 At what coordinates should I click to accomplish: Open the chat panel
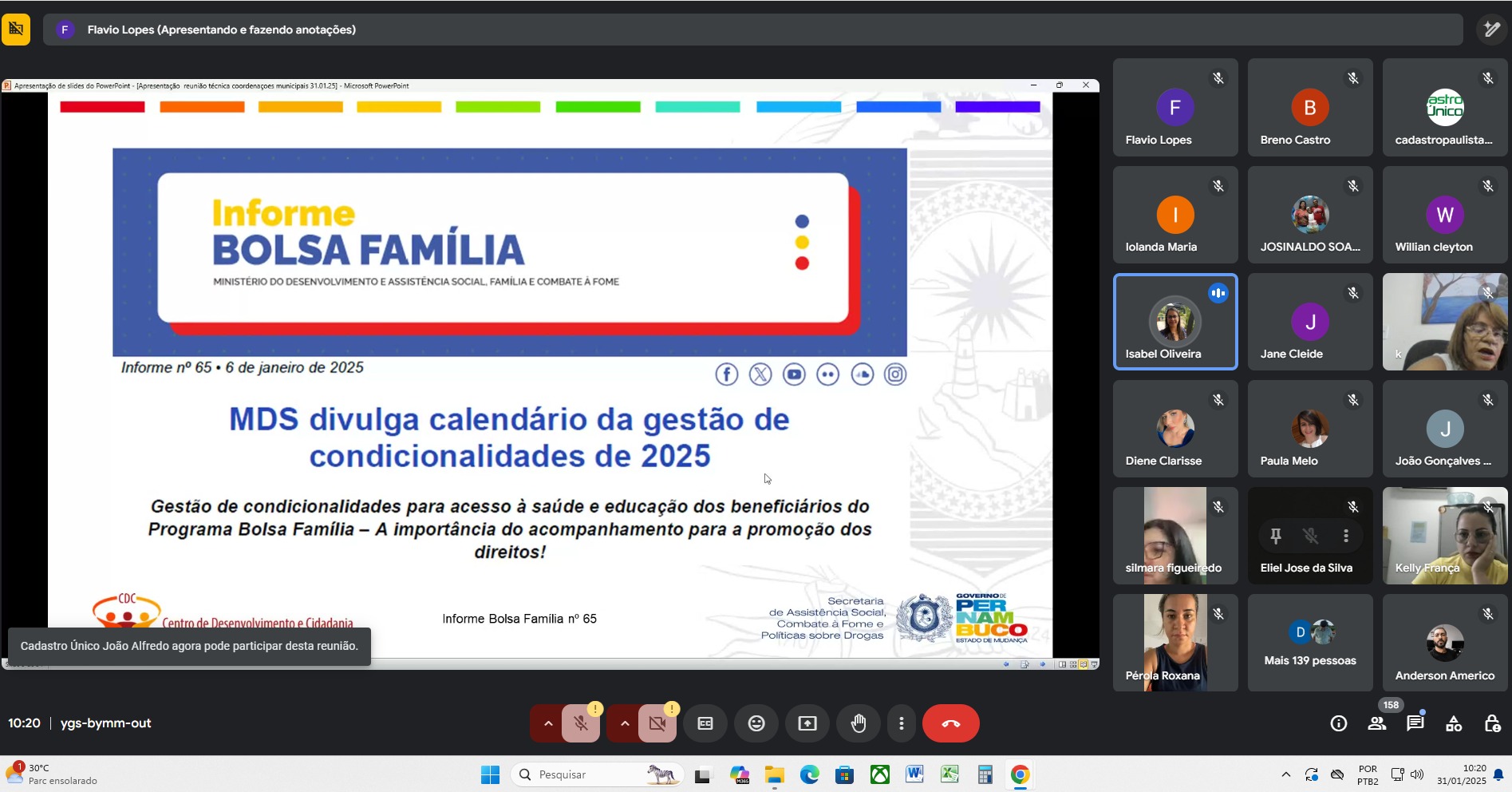(1415, 723)
